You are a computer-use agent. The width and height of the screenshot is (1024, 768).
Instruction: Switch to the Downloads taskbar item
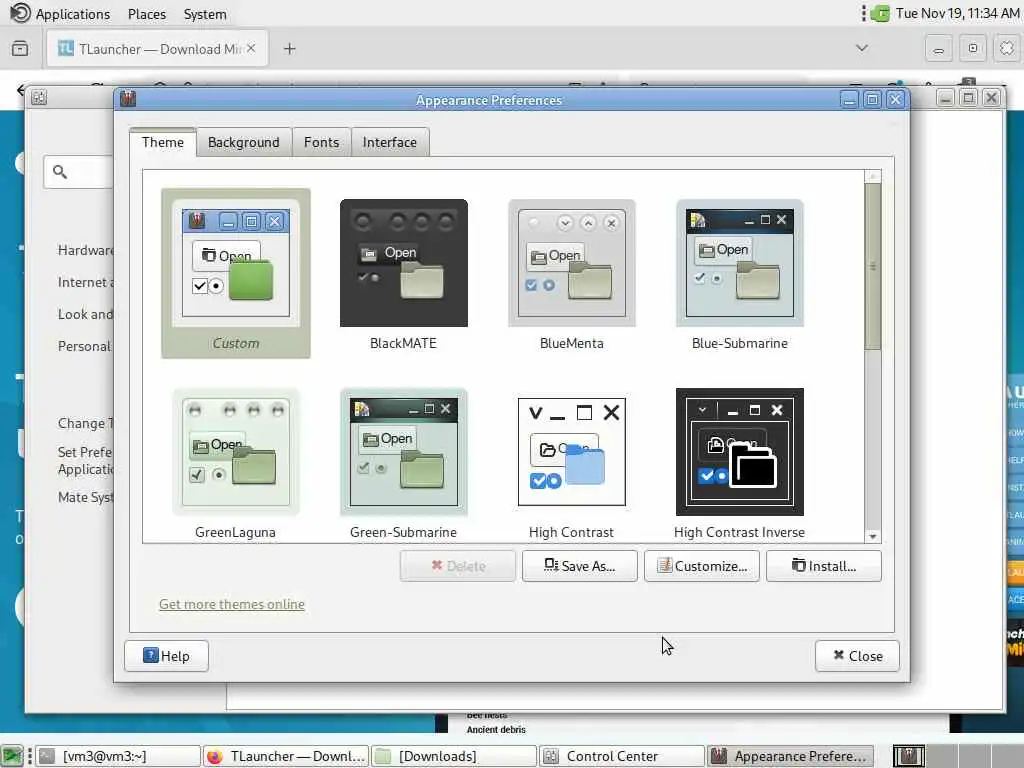coord(455,756)
